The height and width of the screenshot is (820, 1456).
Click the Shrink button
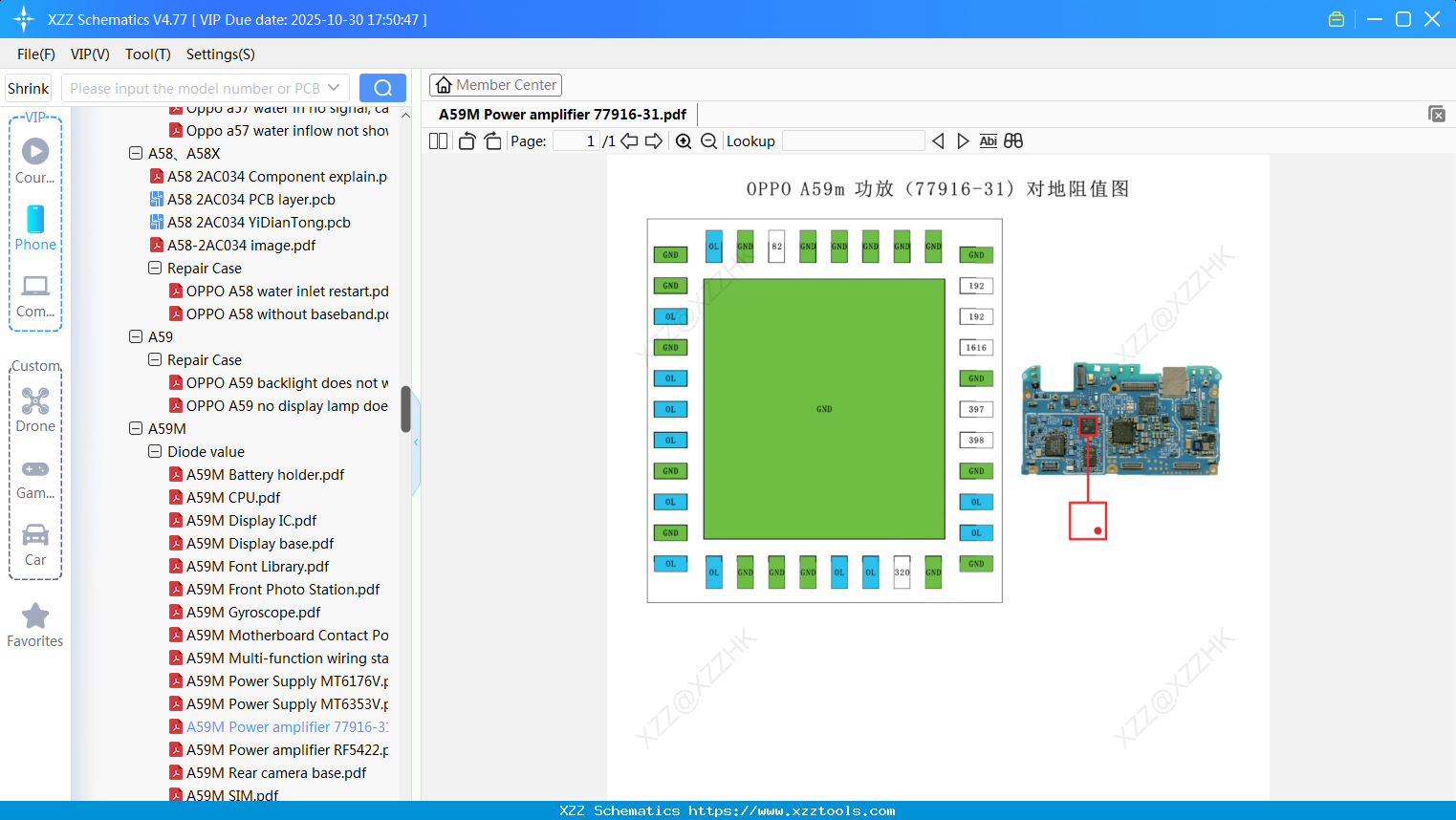(29, 89)
